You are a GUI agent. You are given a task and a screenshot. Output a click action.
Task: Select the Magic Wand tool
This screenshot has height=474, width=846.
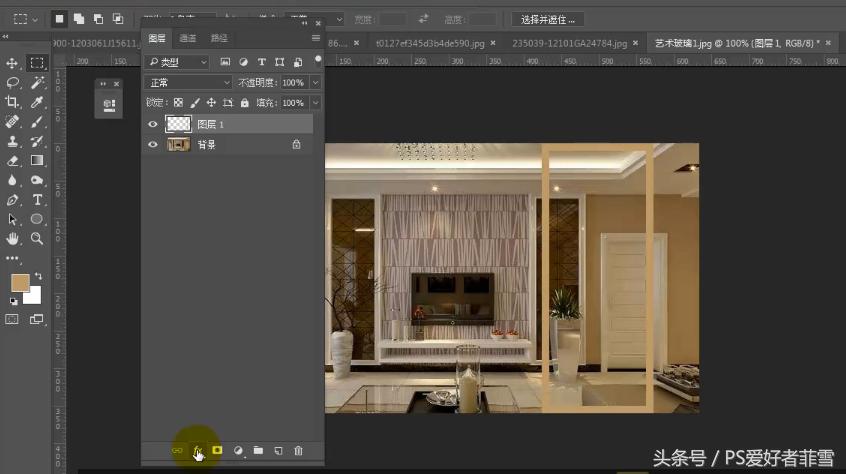[x=37, y=83]
